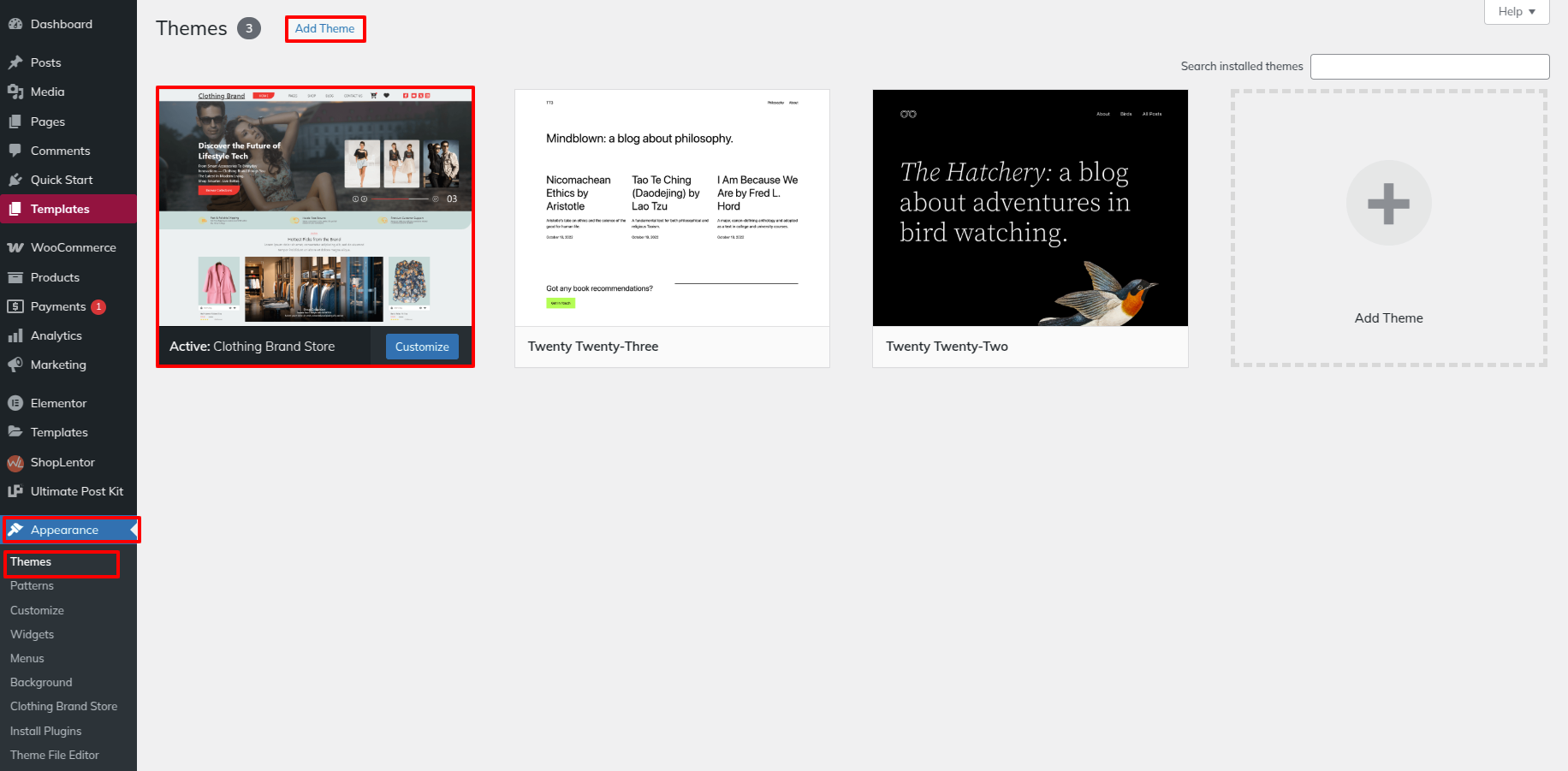Open Background under Appearance
The width and height of the screenshot is (1568, 771).
41,682
